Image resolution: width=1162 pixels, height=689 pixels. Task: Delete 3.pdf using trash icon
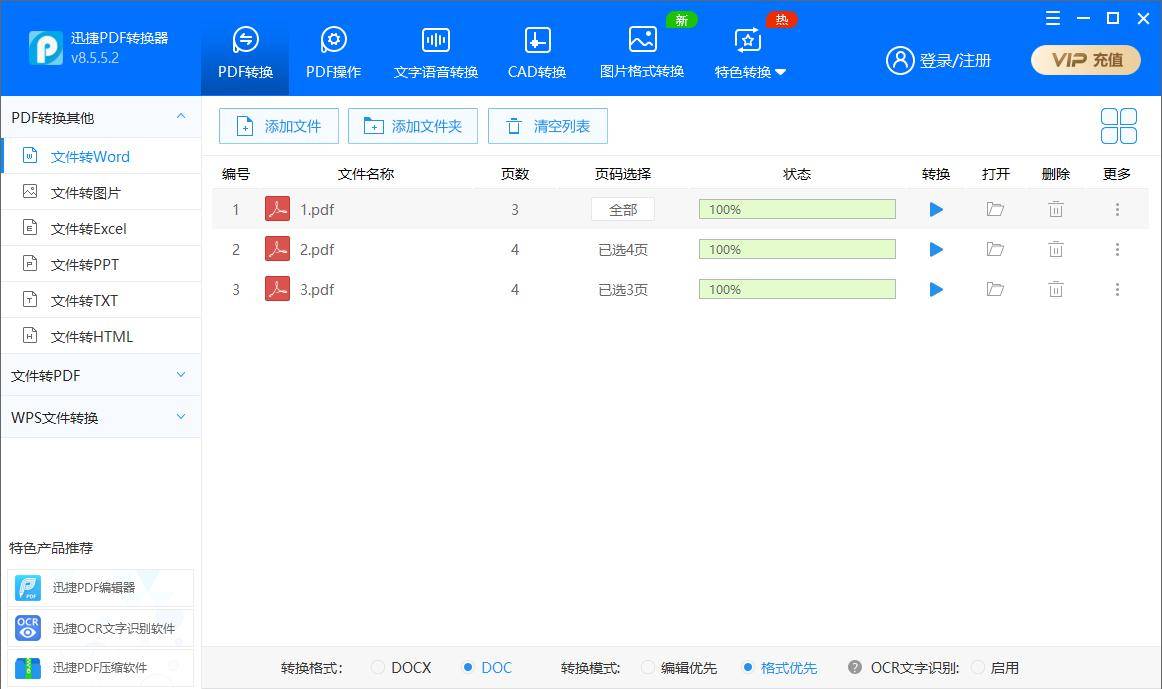click(x=1056, y=290)
